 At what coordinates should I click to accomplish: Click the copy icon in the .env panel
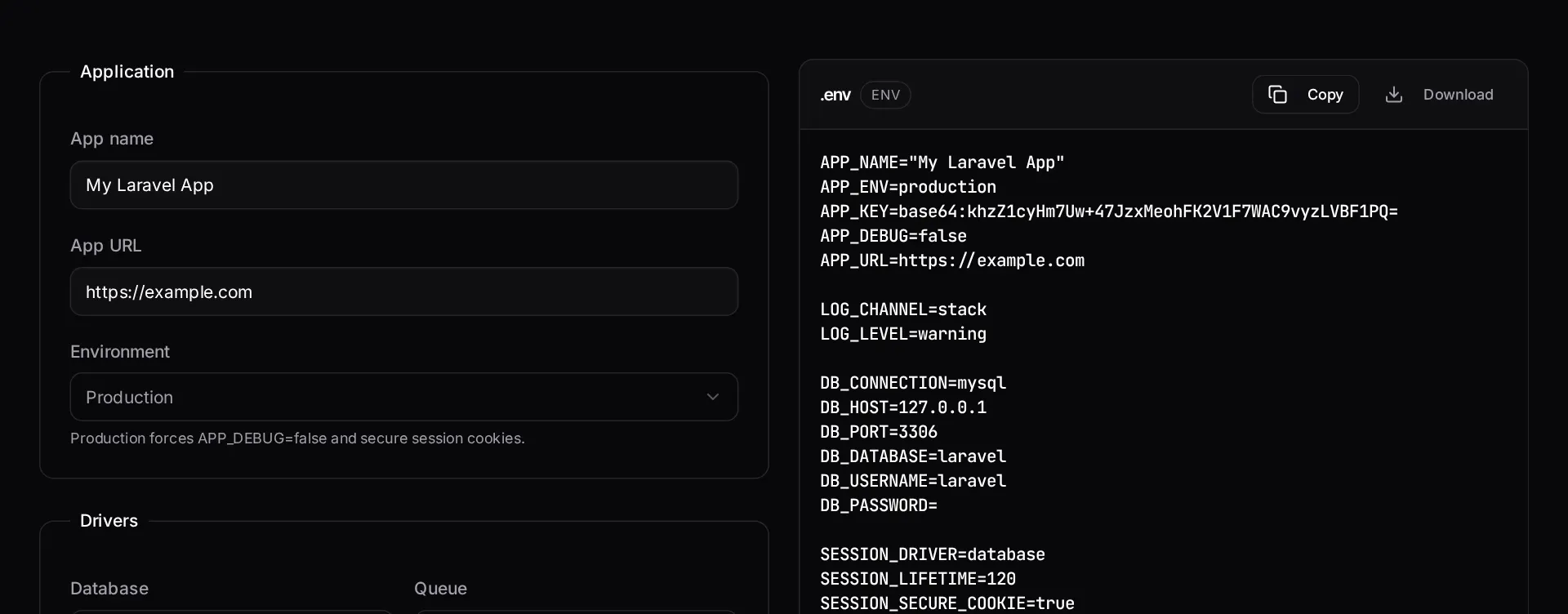tap(1277, 95)
